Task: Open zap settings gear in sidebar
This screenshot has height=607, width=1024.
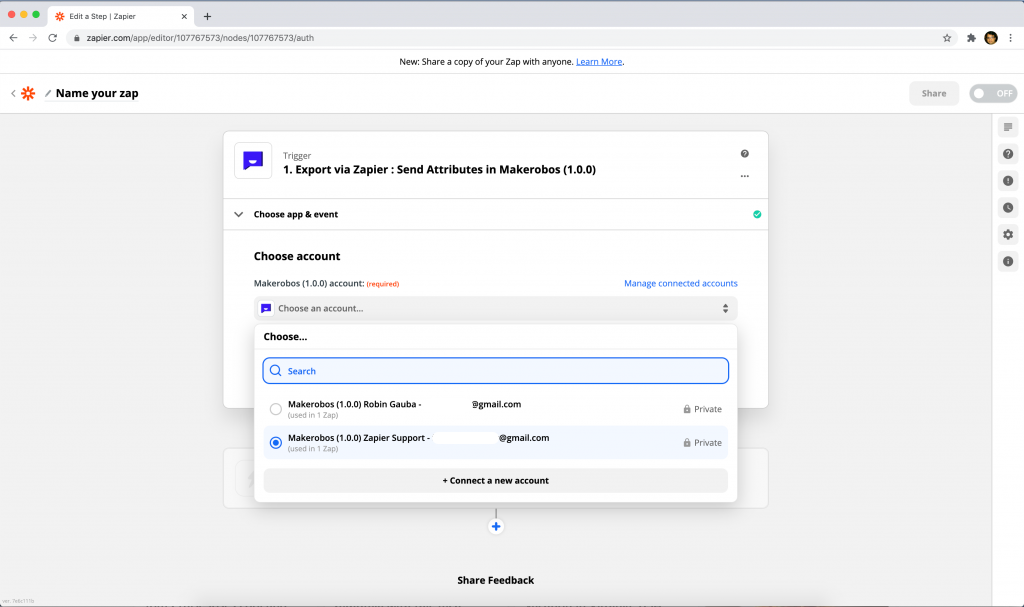Action: click(1008, 235)
